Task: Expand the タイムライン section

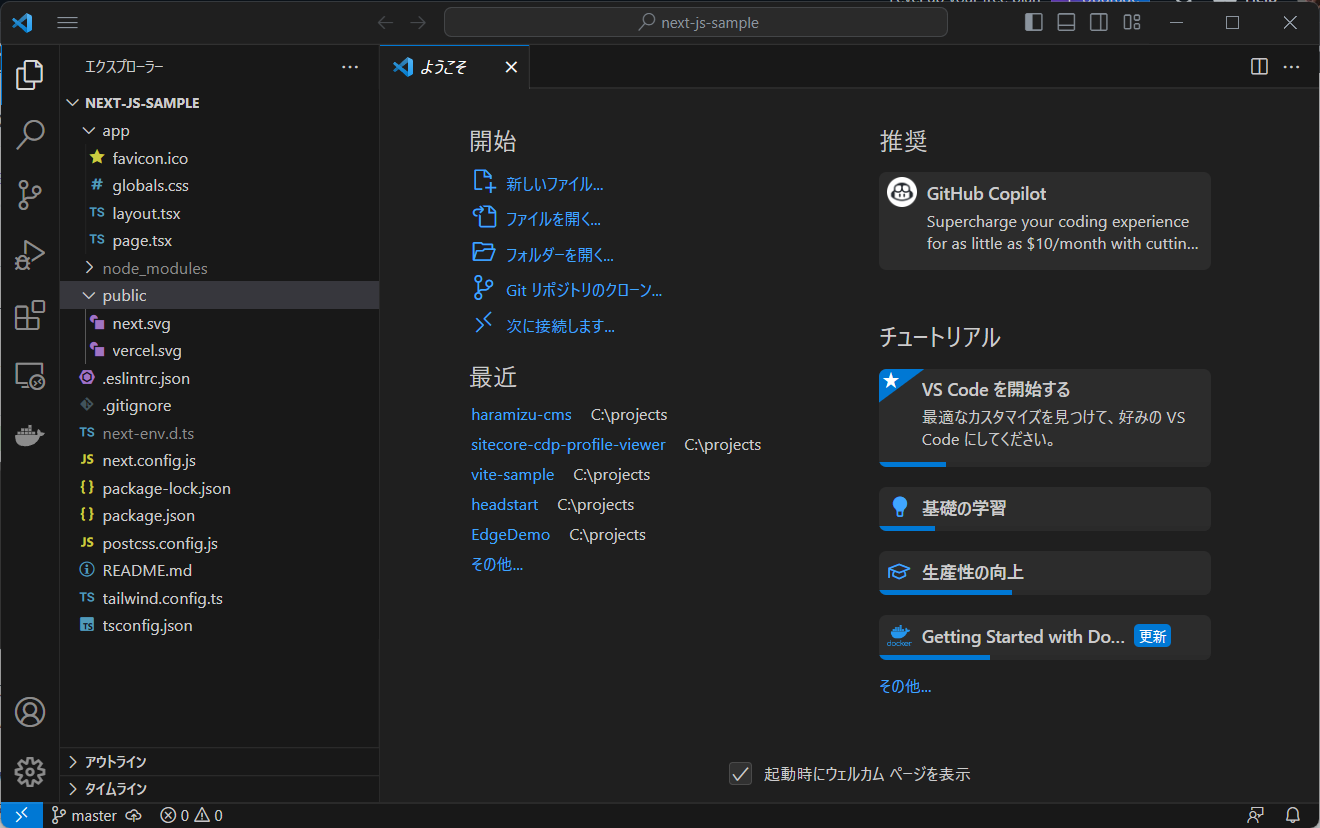Action: tap(219, 789)
